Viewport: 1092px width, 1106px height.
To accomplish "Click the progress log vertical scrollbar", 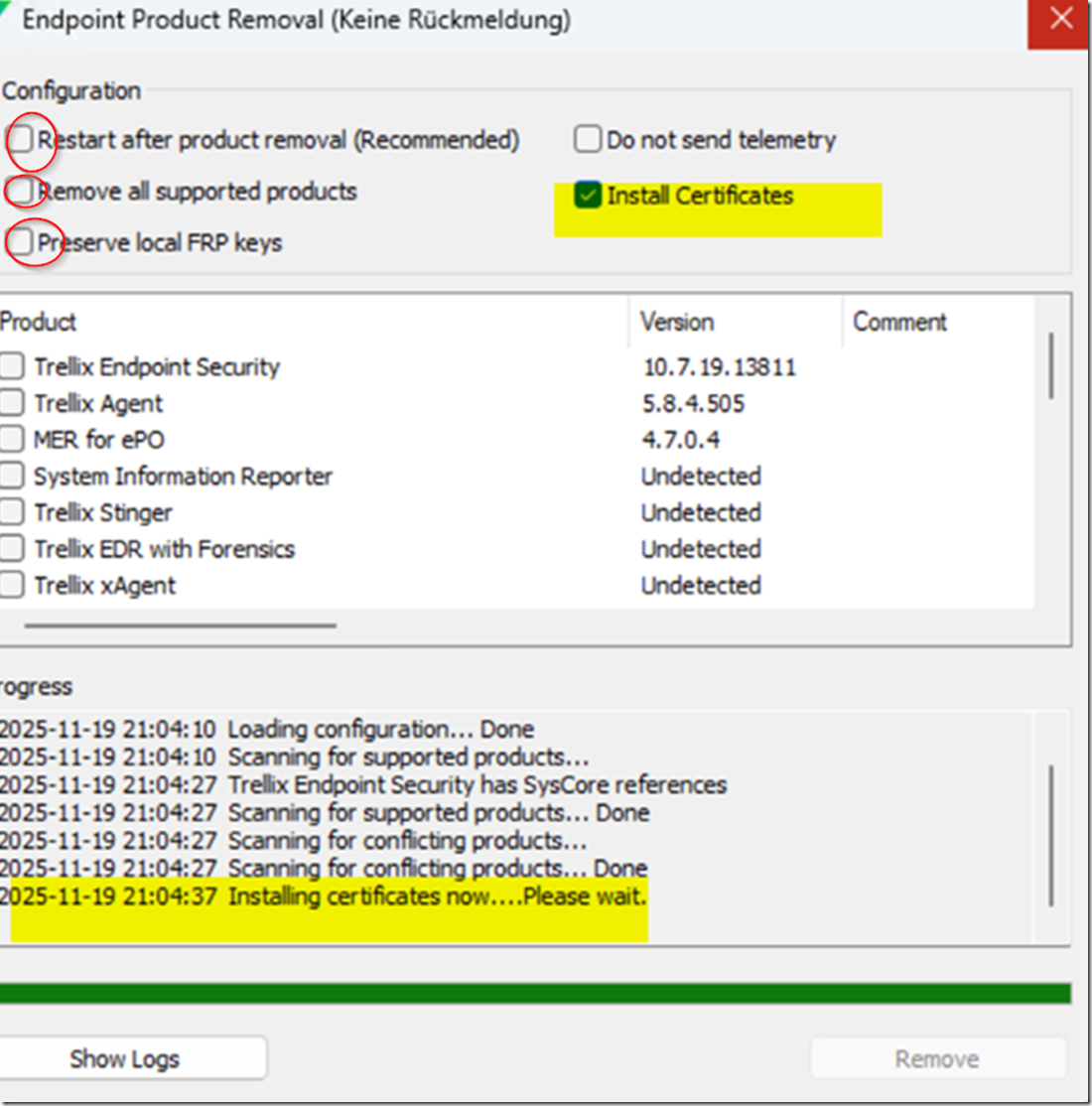I will click(1050, 834).
